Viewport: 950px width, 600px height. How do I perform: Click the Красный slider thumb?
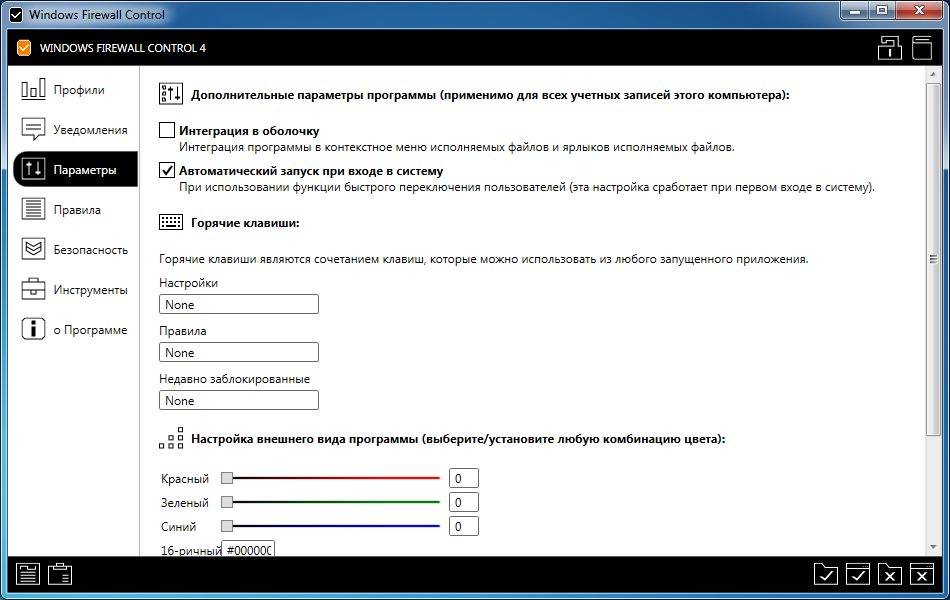pos(227,478)
